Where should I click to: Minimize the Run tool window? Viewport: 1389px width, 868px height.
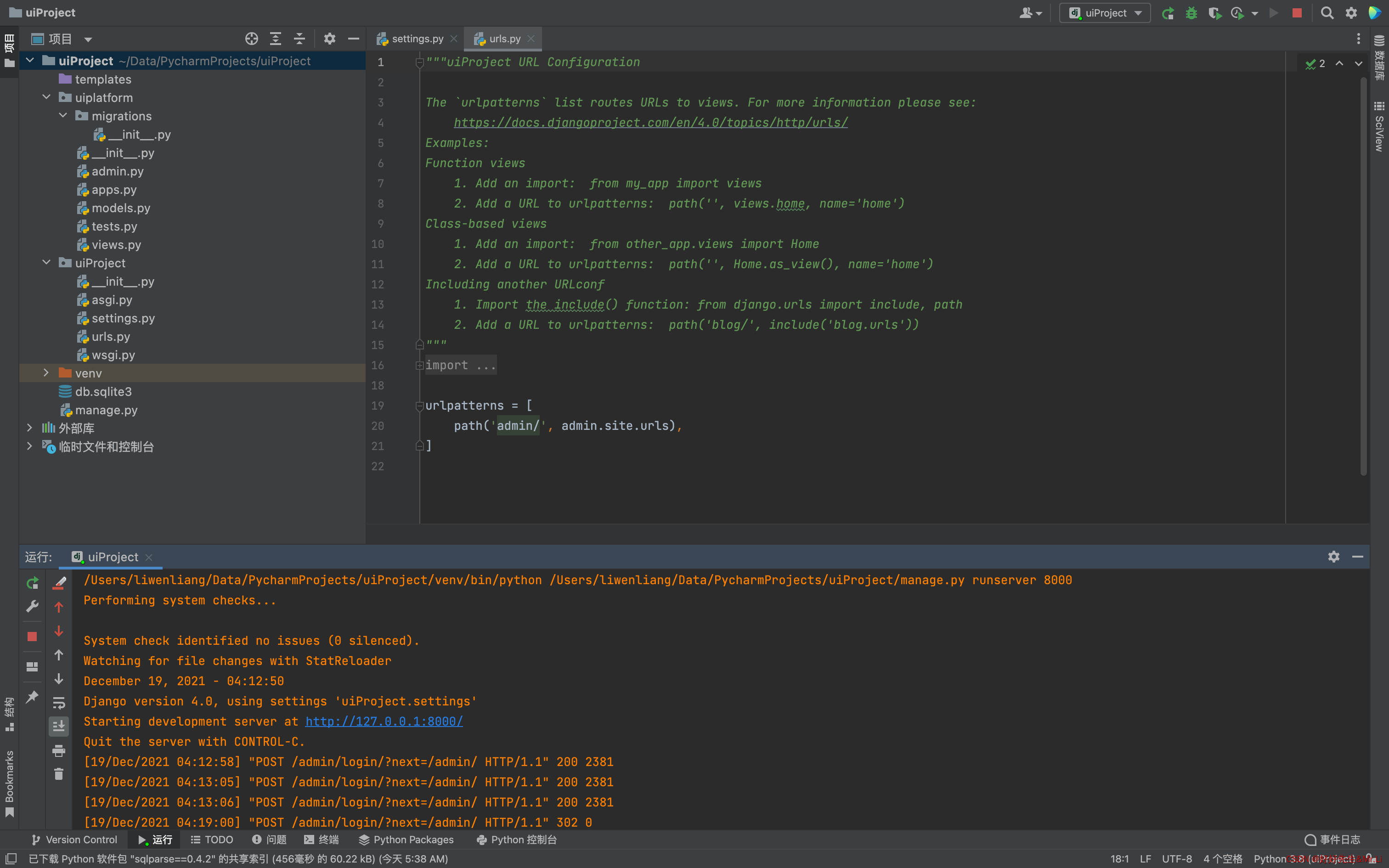[1357, 557]
